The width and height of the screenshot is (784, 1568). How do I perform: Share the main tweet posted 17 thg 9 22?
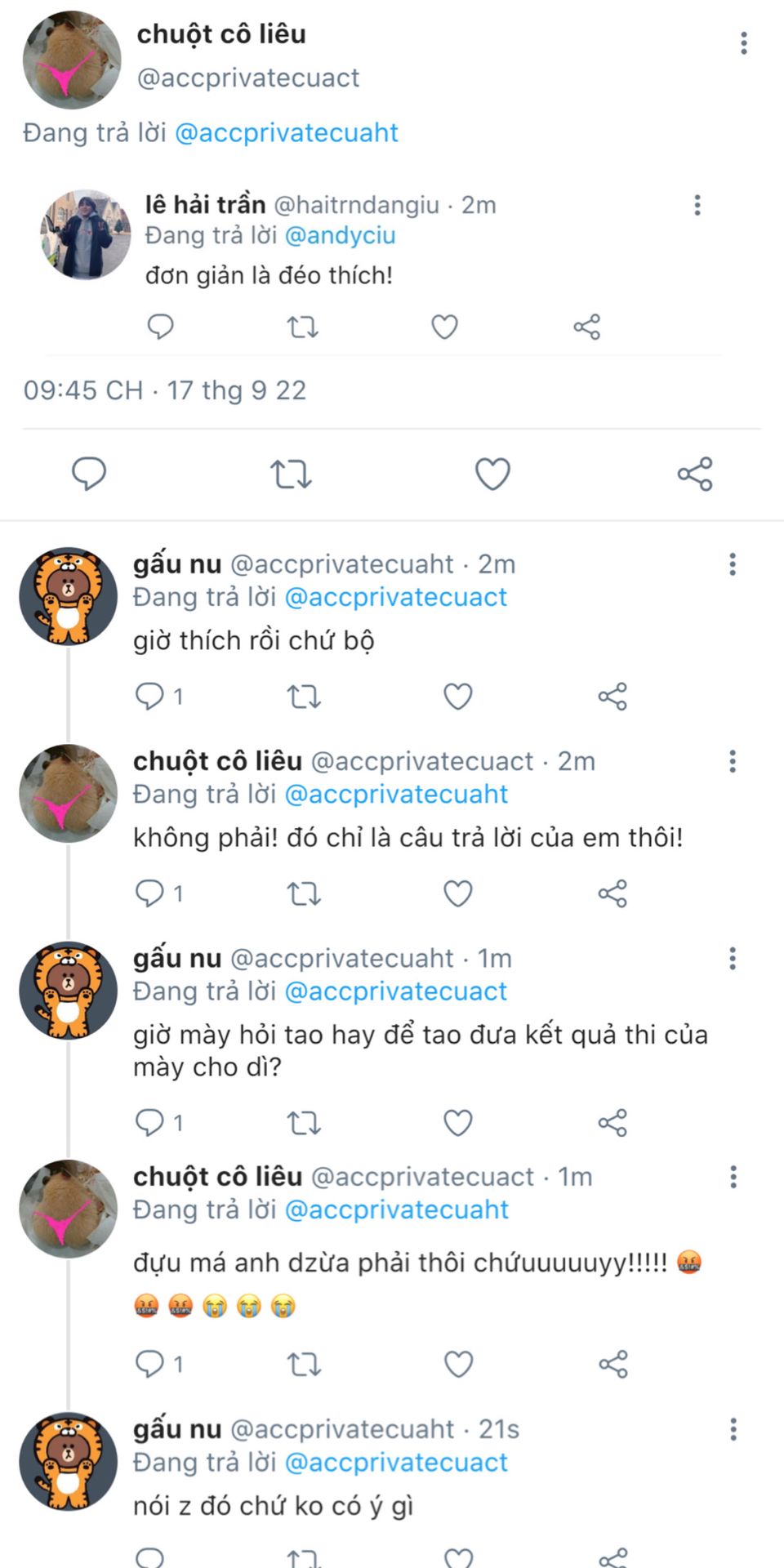coord(695,474)
